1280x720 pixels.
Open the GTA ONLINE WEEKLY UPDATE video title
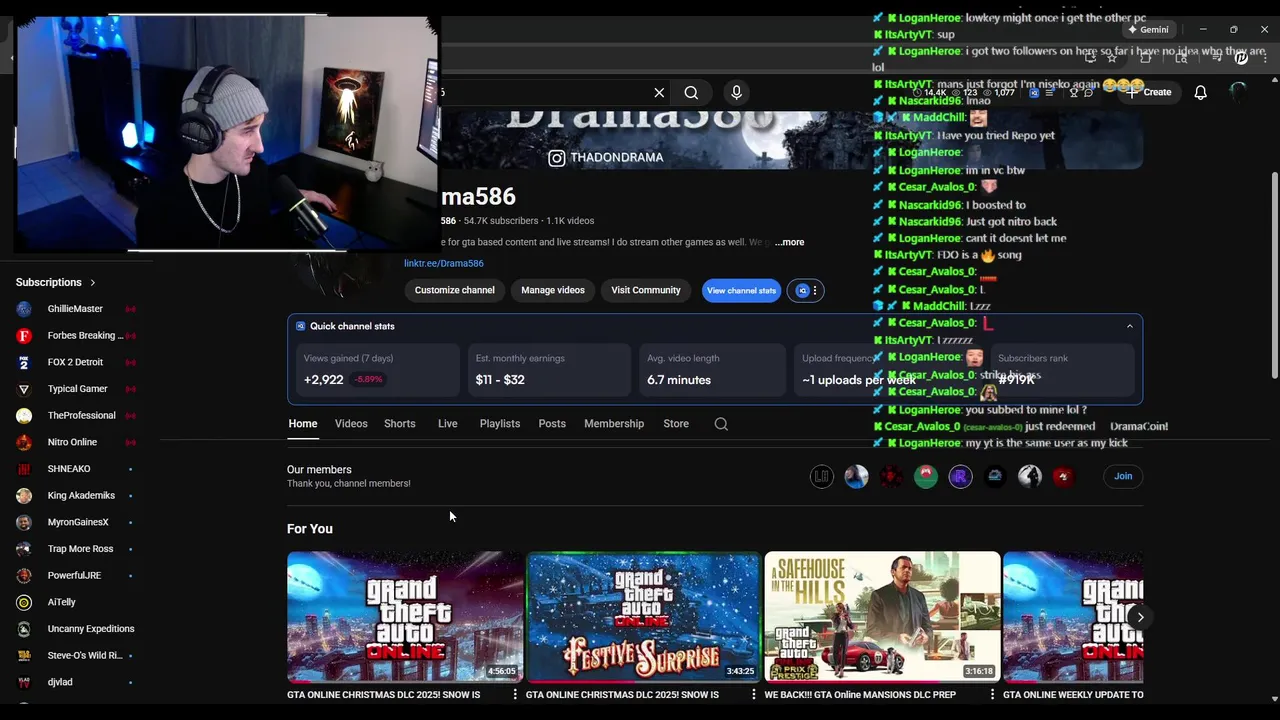tap(1073, 694)
